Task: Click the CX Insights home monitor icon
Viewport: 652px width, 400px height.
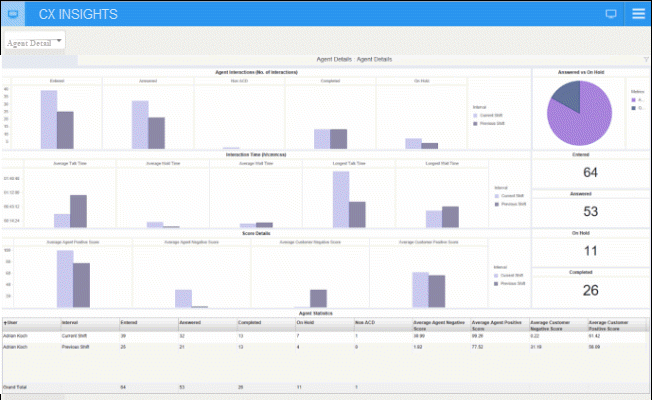Action: (x=12, y=14)
